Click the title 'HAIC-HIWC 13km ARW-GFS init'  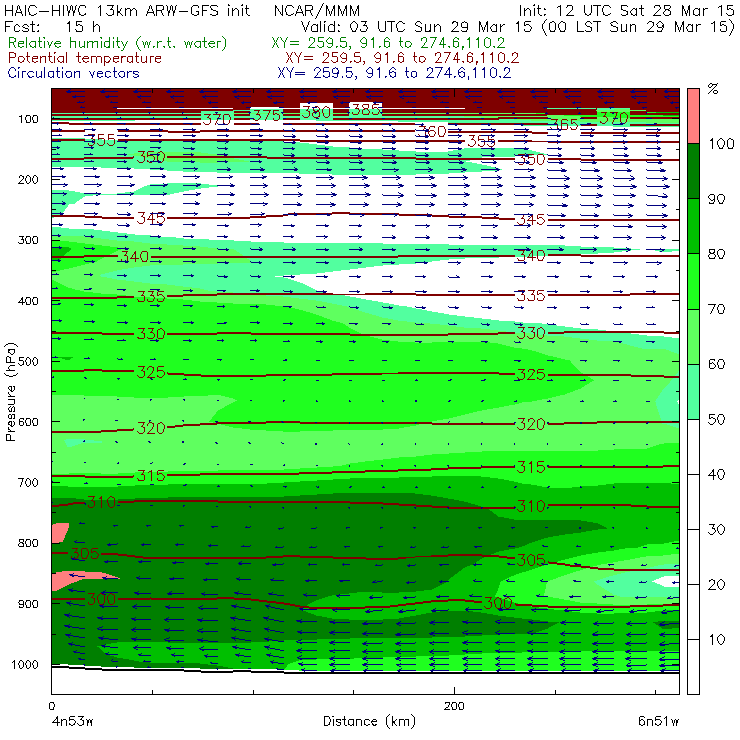point(127,10)
